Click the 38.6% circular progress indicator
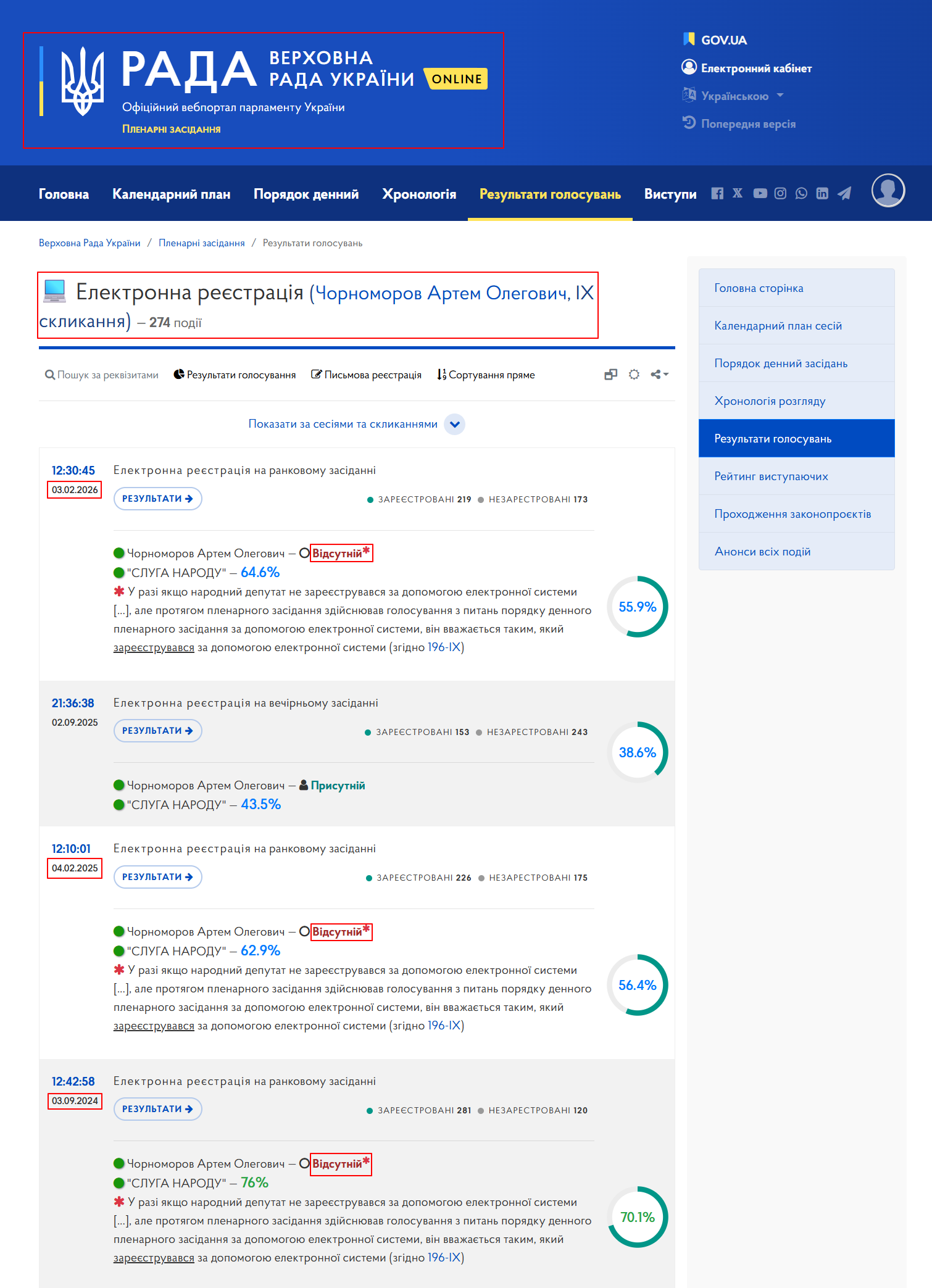 638,752
